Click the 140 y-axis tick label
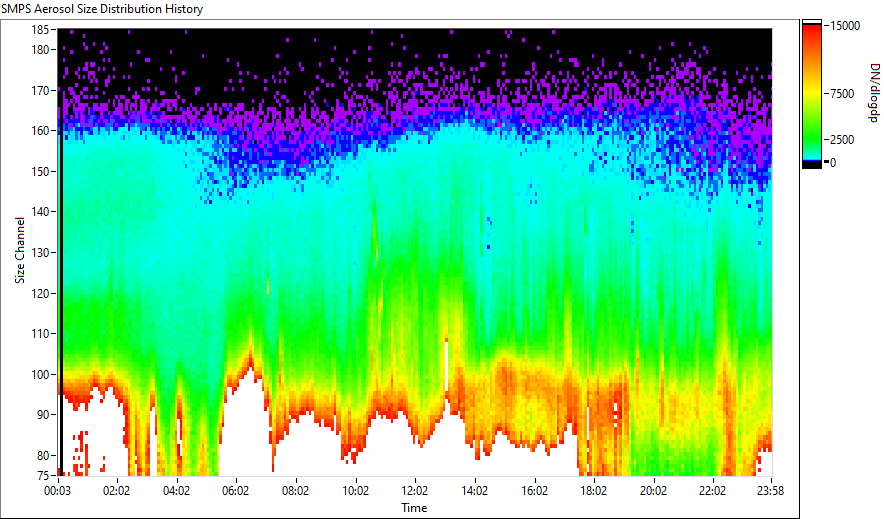The width and height of the screenshot is (884, 519). coord(41,212)
